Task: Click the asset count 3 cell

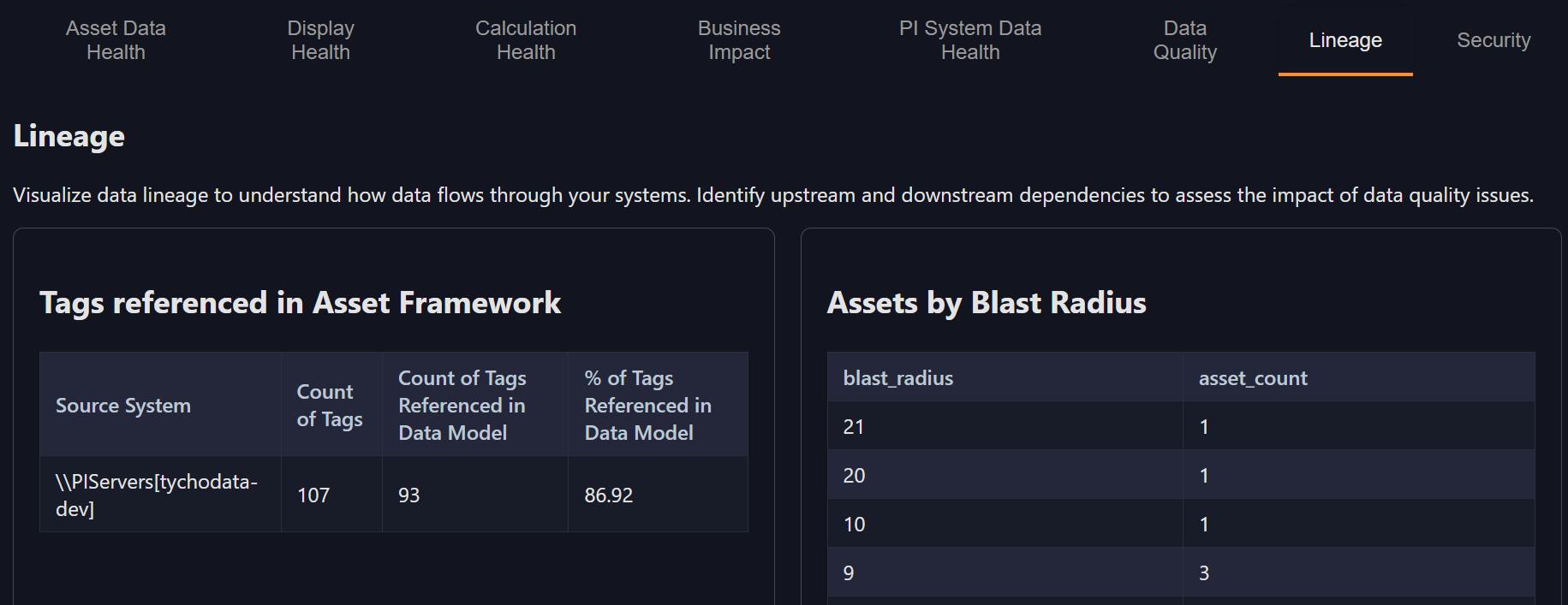Action: [x=1204, y=573]
